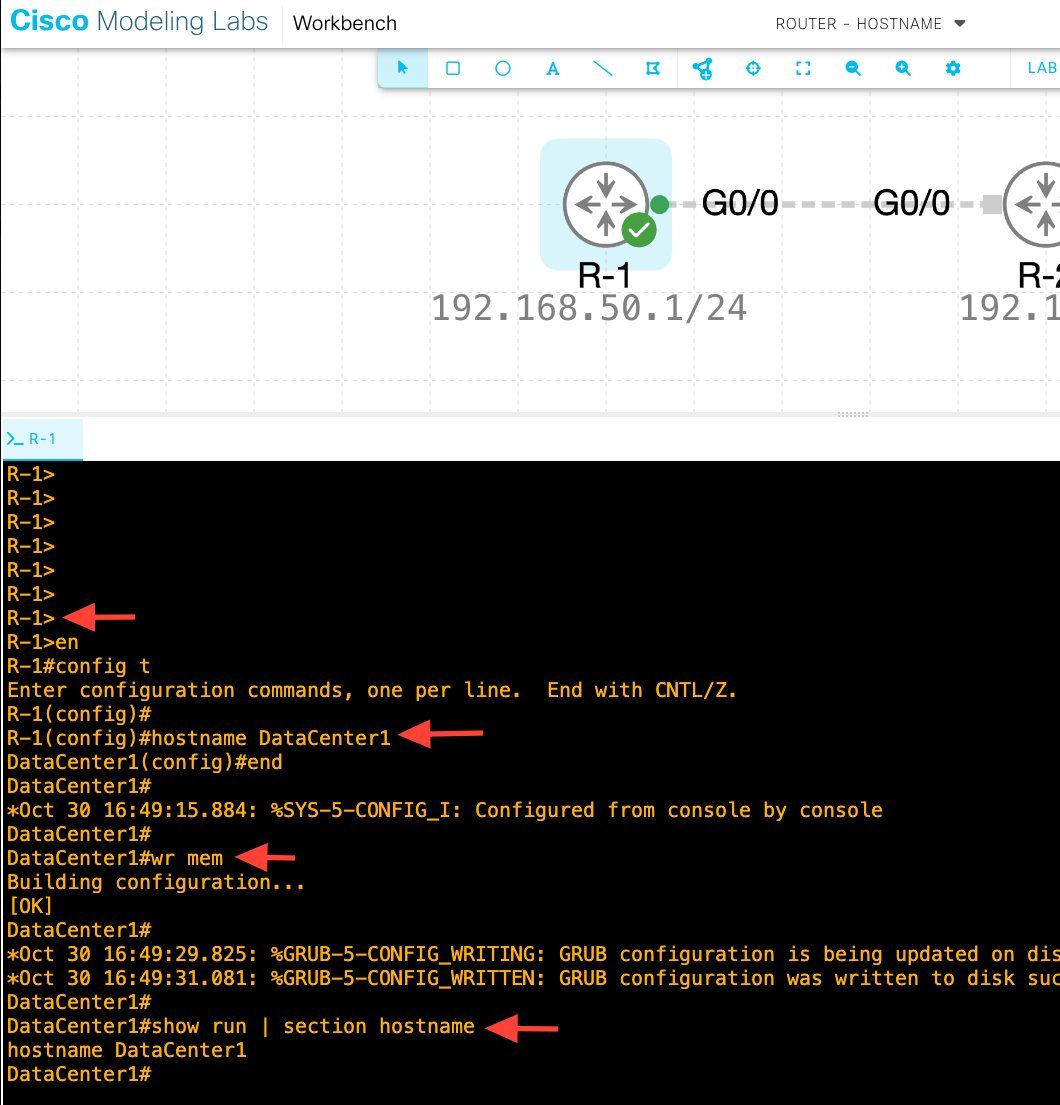Click the Cisco Modeling Labs logo
Viewport: 1060px width, 1105px height.
pyautogui.click(x=139, y=22)
